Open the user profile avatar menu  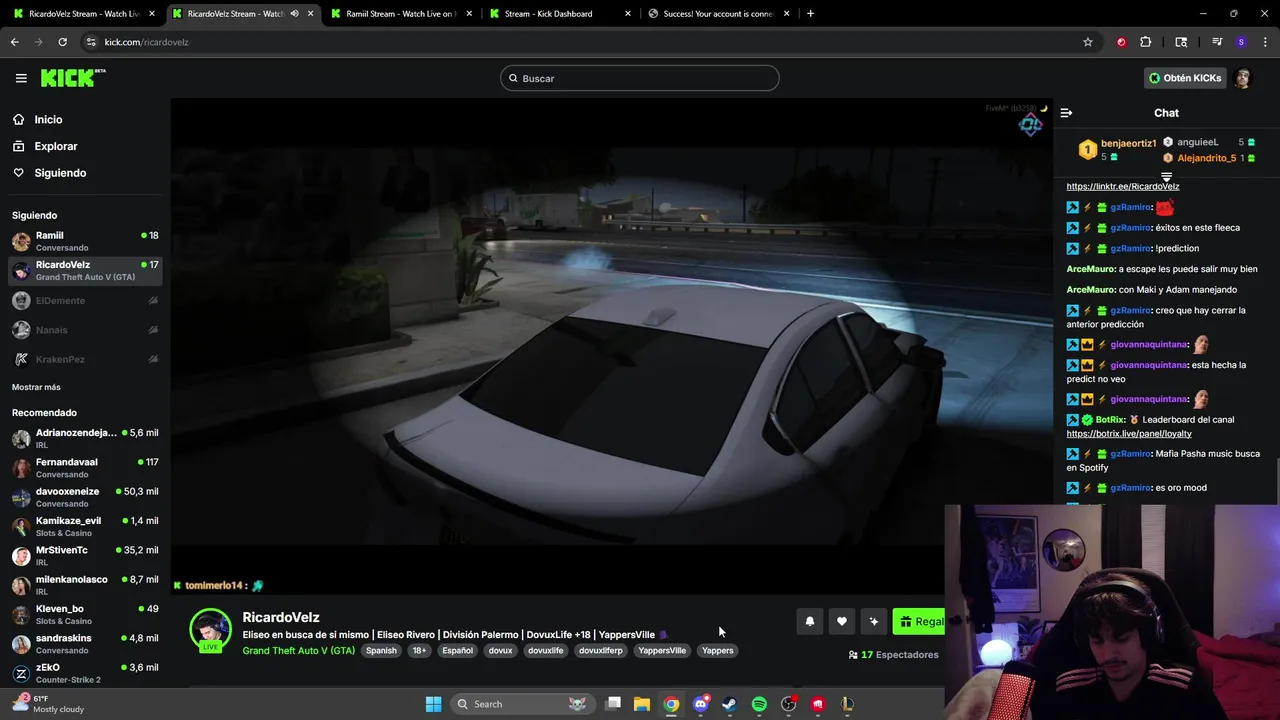[1242, 78]
